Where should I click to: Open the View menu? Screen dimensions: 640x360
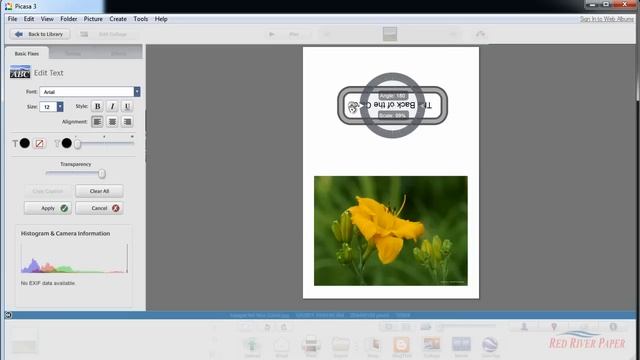click(x=47, y=19)
